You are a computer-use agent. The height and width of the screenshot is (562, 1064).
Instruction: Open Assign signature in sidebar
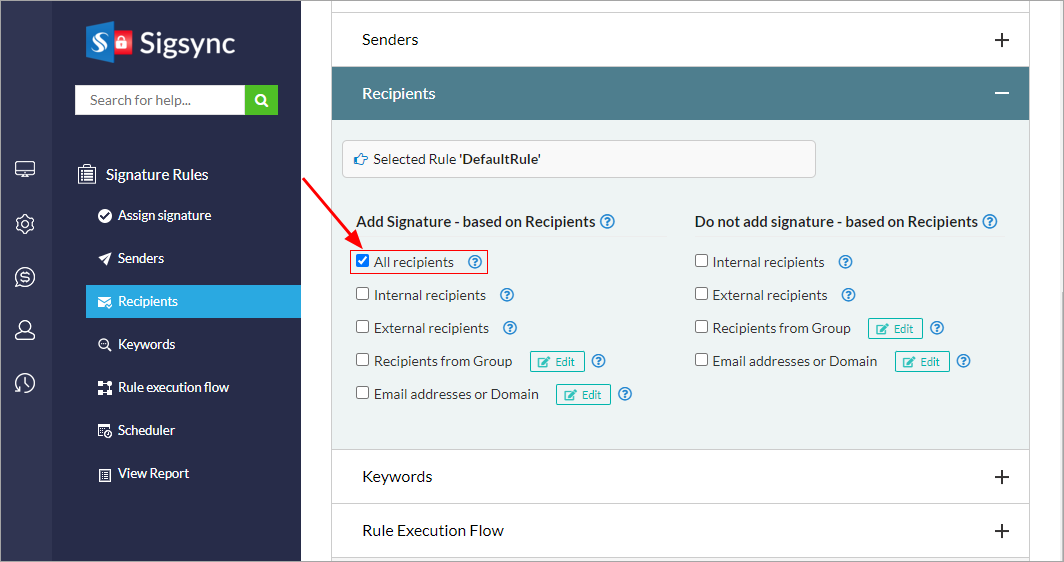[164, 216]
